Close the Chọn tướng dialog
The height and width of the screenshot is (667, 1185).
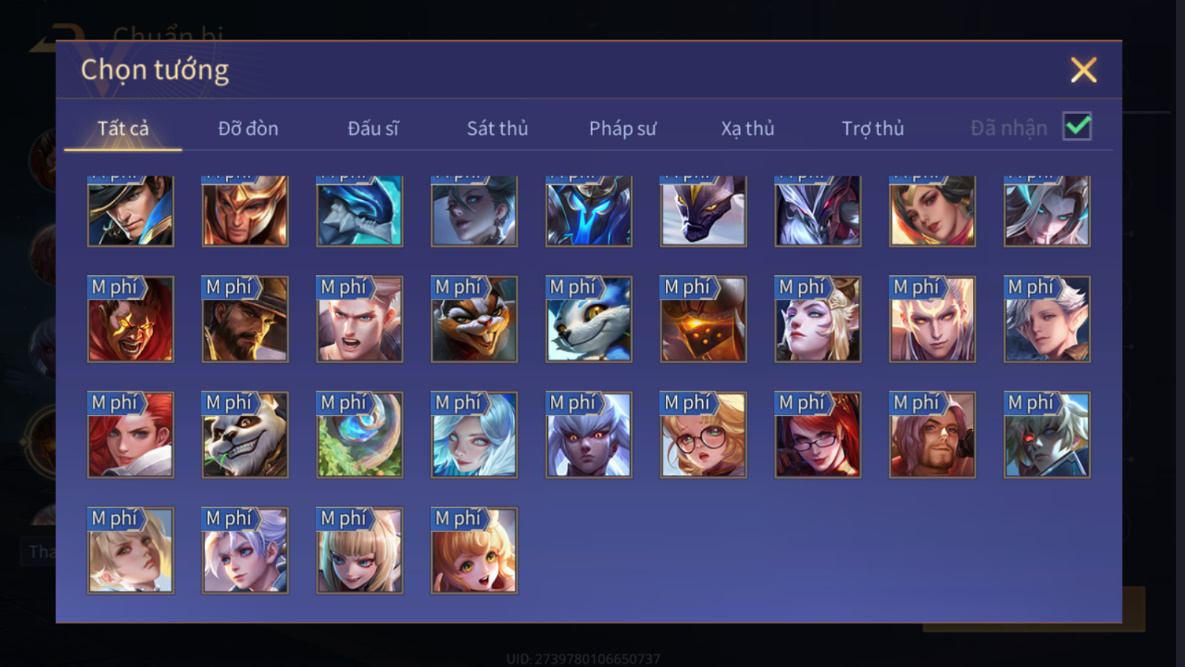(1083, 70)
